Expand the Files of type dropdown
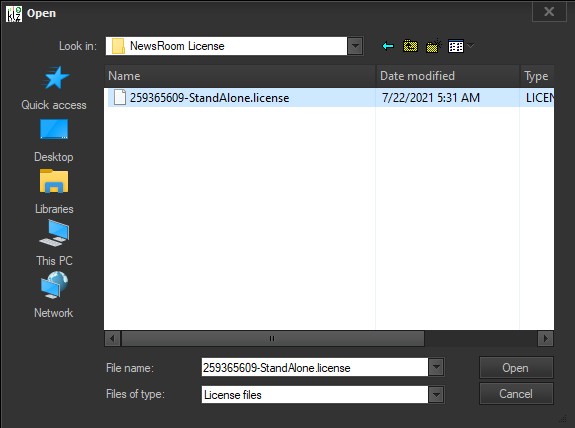 pos(436,395)
